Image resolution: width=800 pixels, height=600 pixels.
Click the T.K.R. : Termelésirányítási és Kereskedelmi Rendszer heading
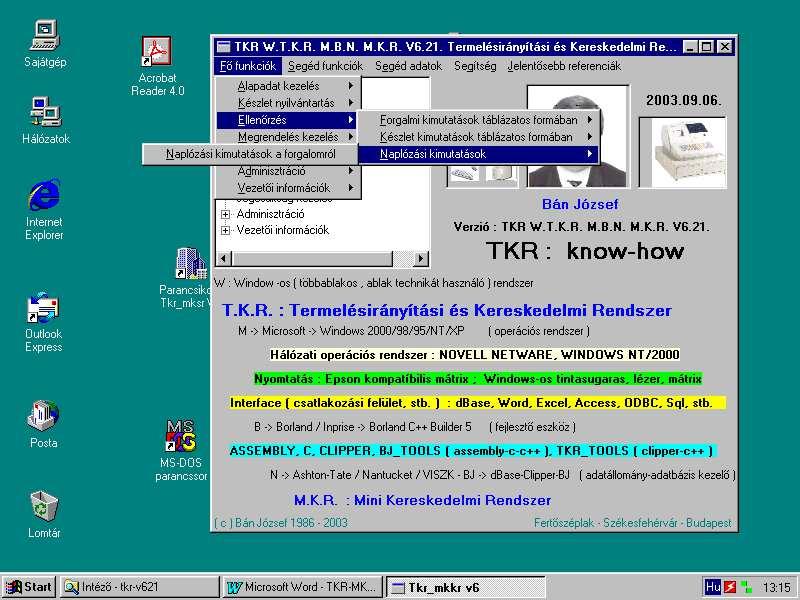[447, 310]
